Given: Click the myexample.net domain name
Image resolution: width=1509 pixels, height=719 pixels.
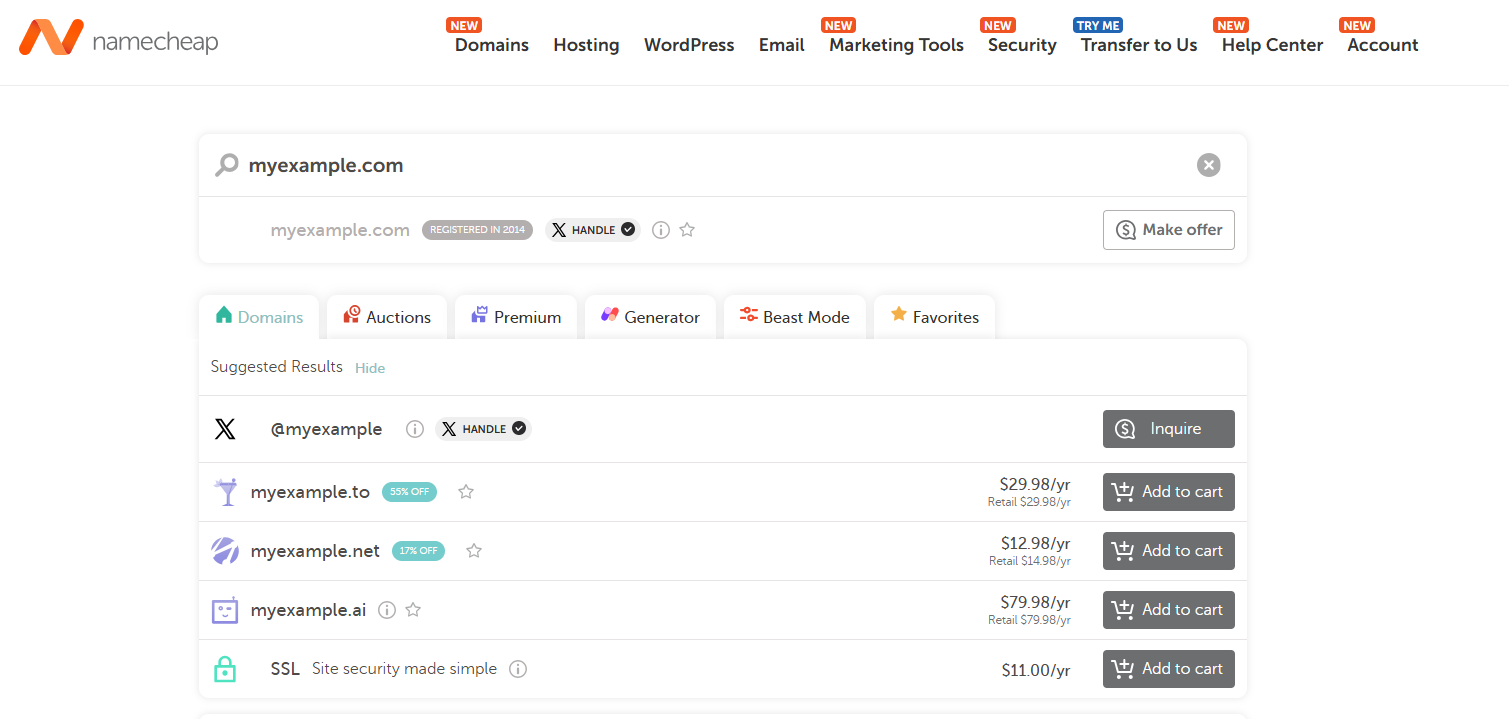Looking at the screenshot, I should click(x=315, y=551).
